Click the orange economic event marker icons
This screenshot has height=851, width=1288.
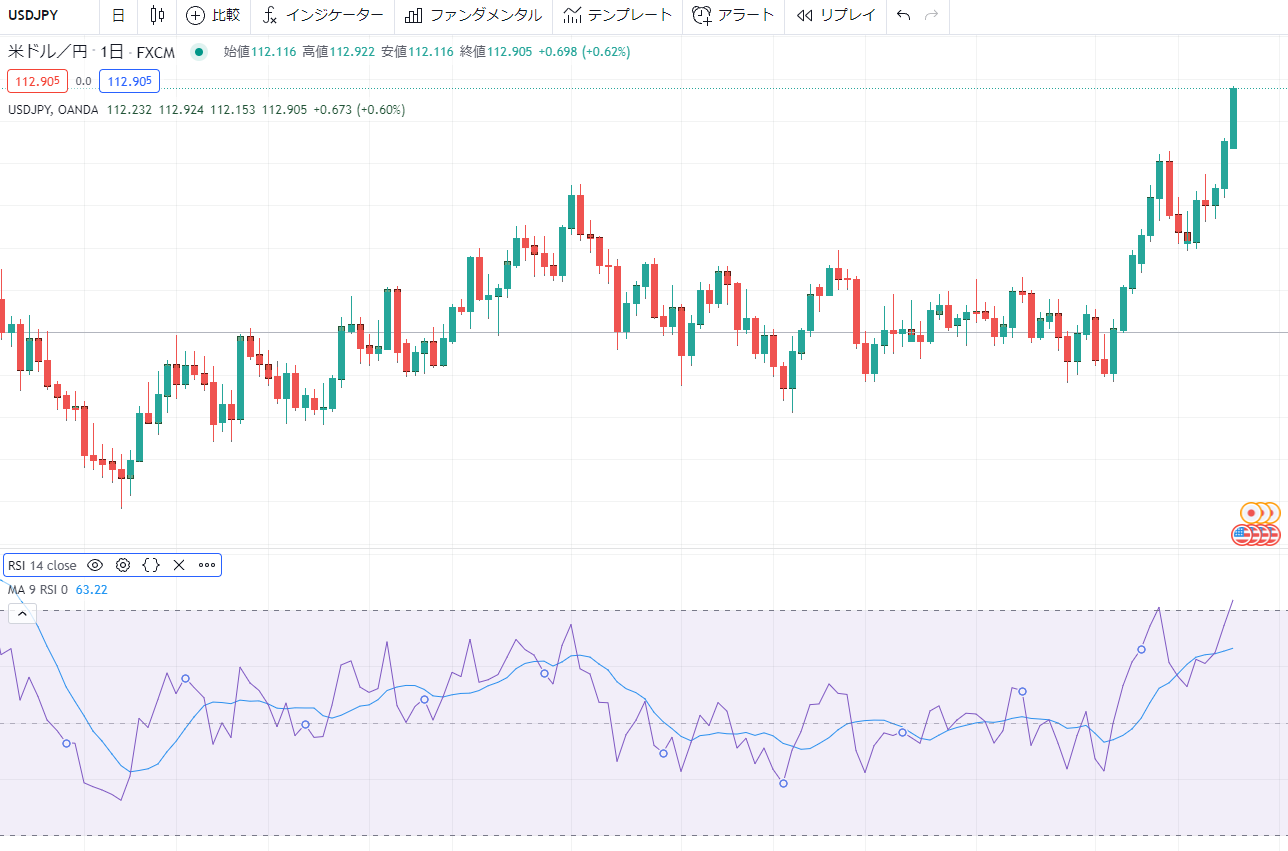[1260, 513]
